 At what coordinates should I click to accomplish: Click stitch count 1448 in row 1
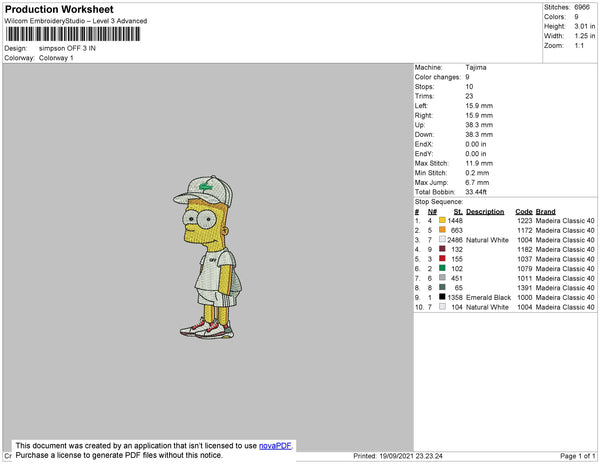tap(455, 221)
